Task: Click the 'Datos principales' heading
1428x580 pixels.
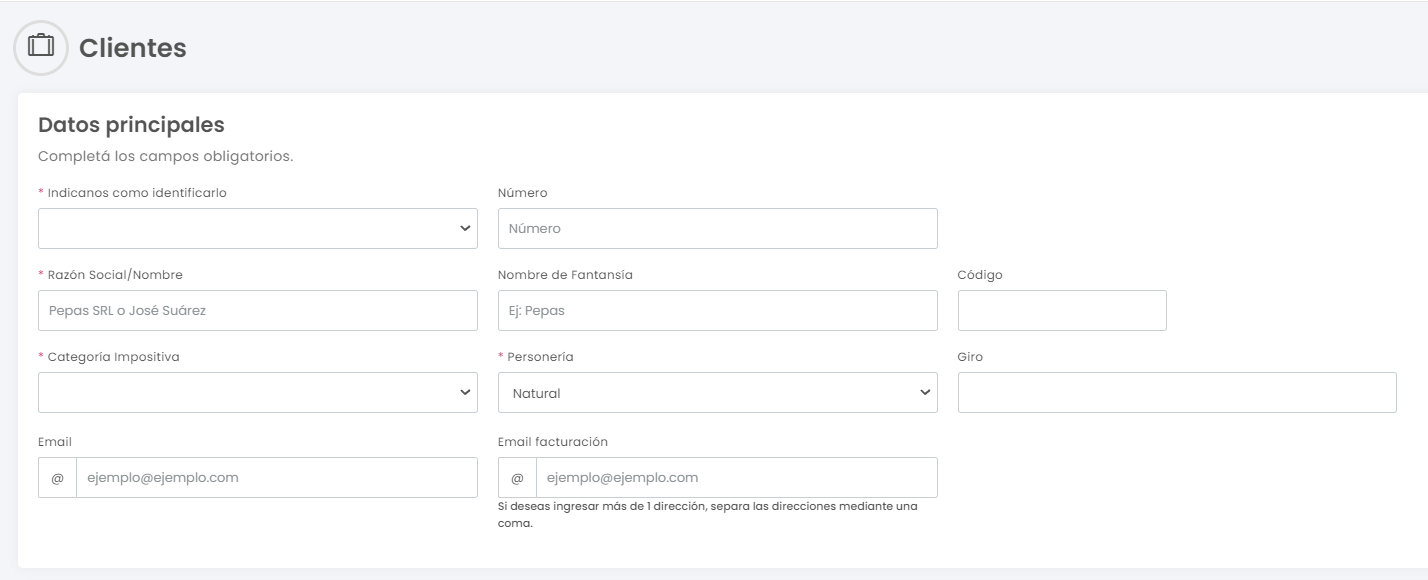Action: pos(131,125)
